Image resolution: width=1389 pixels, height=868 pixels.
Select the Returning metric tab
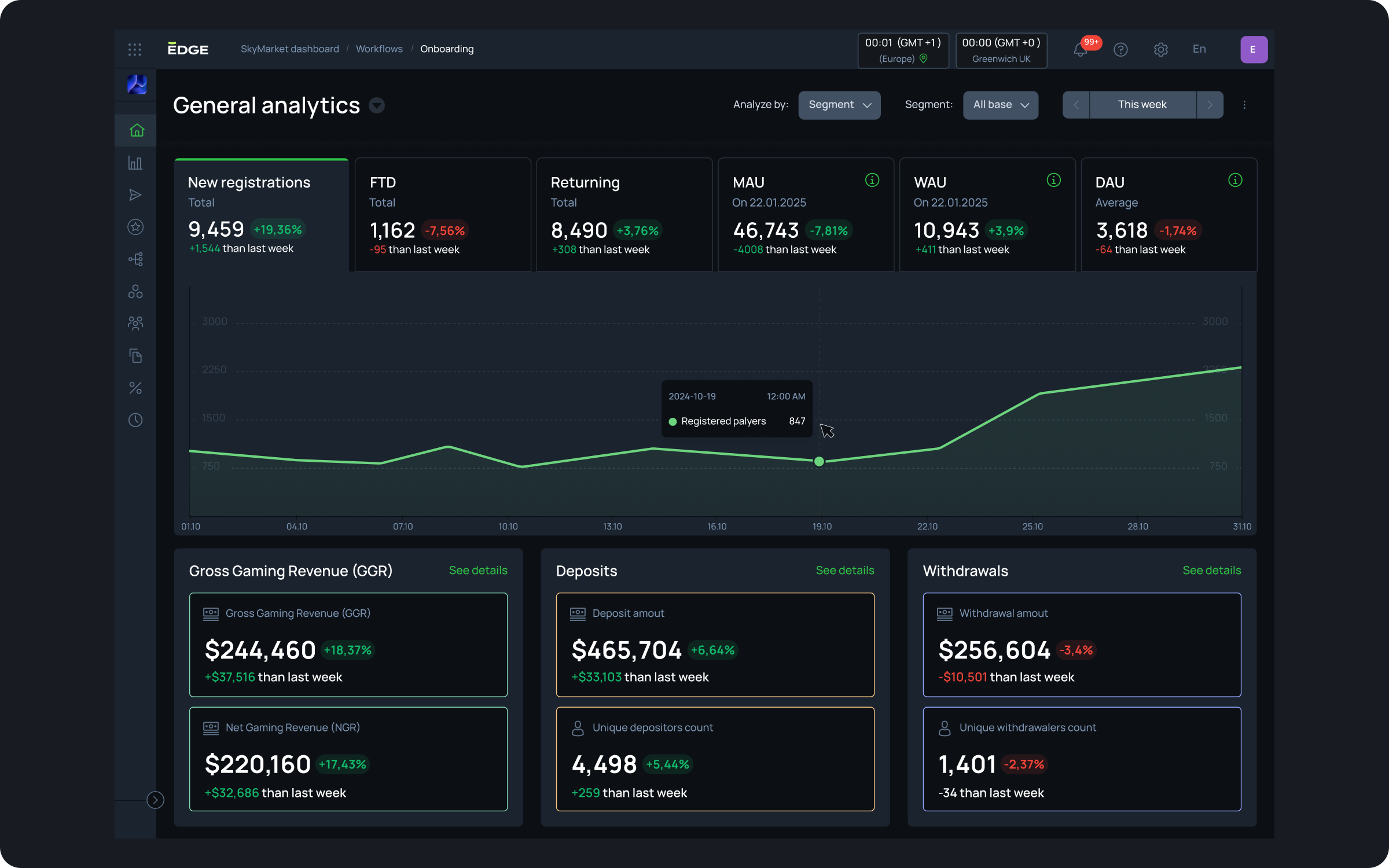(x=624, y=214)
